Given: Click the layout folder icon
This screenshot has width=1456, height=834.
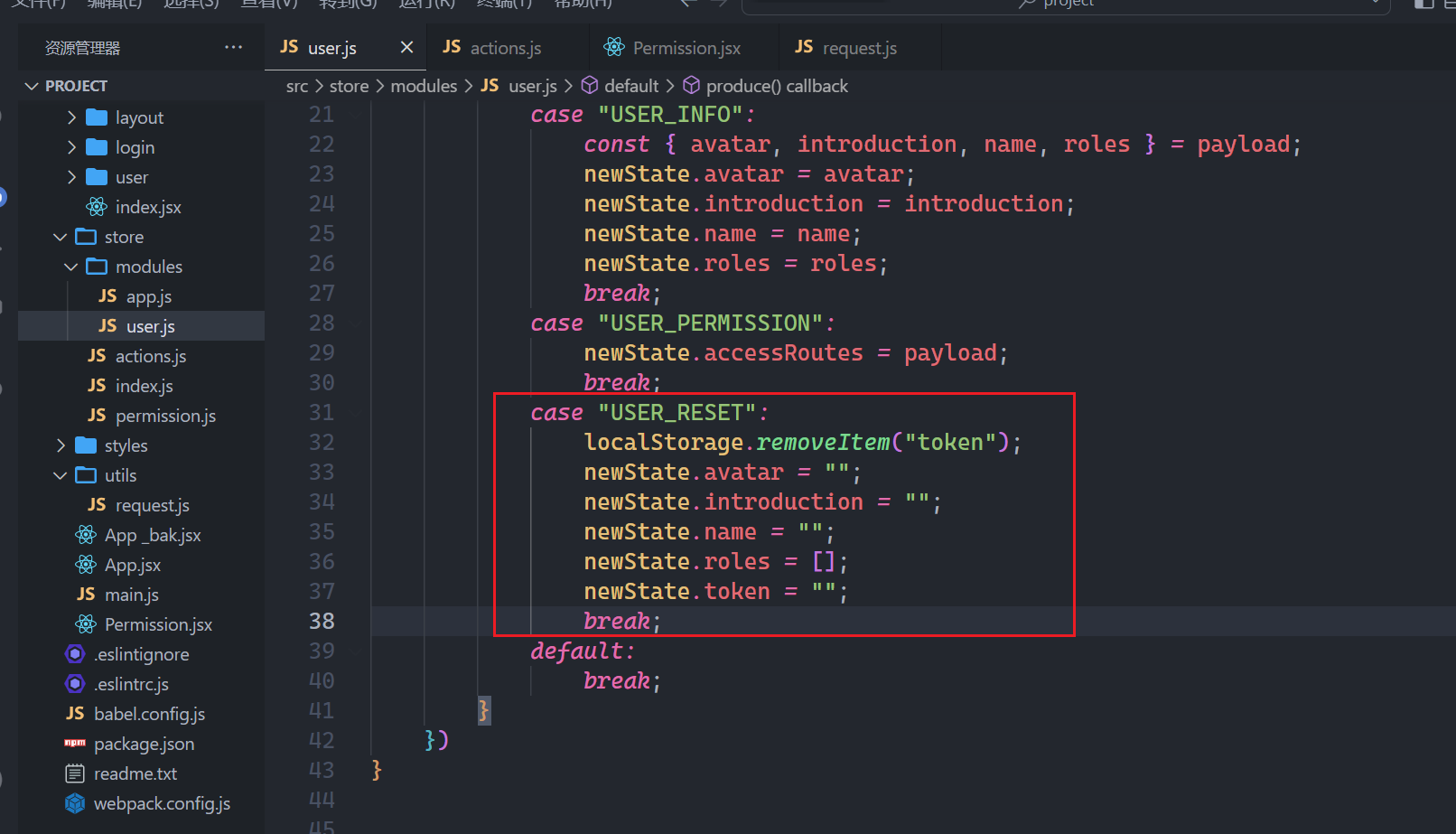Looking at the screenshot, I should (x=97, y=117).
